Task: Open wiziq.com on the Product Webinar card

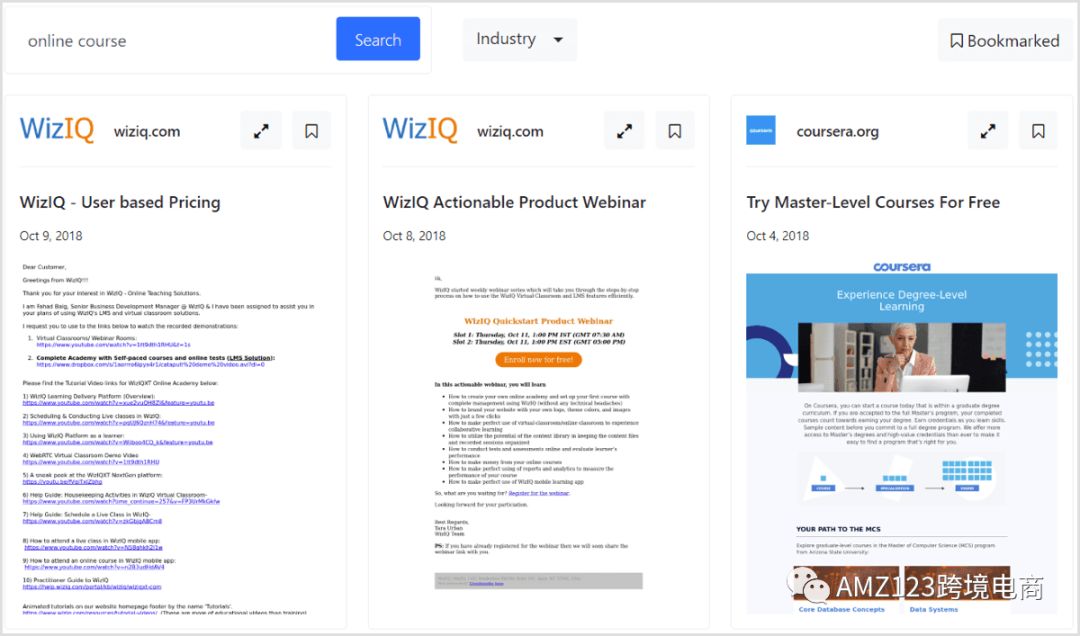Action: click(510, 131)
